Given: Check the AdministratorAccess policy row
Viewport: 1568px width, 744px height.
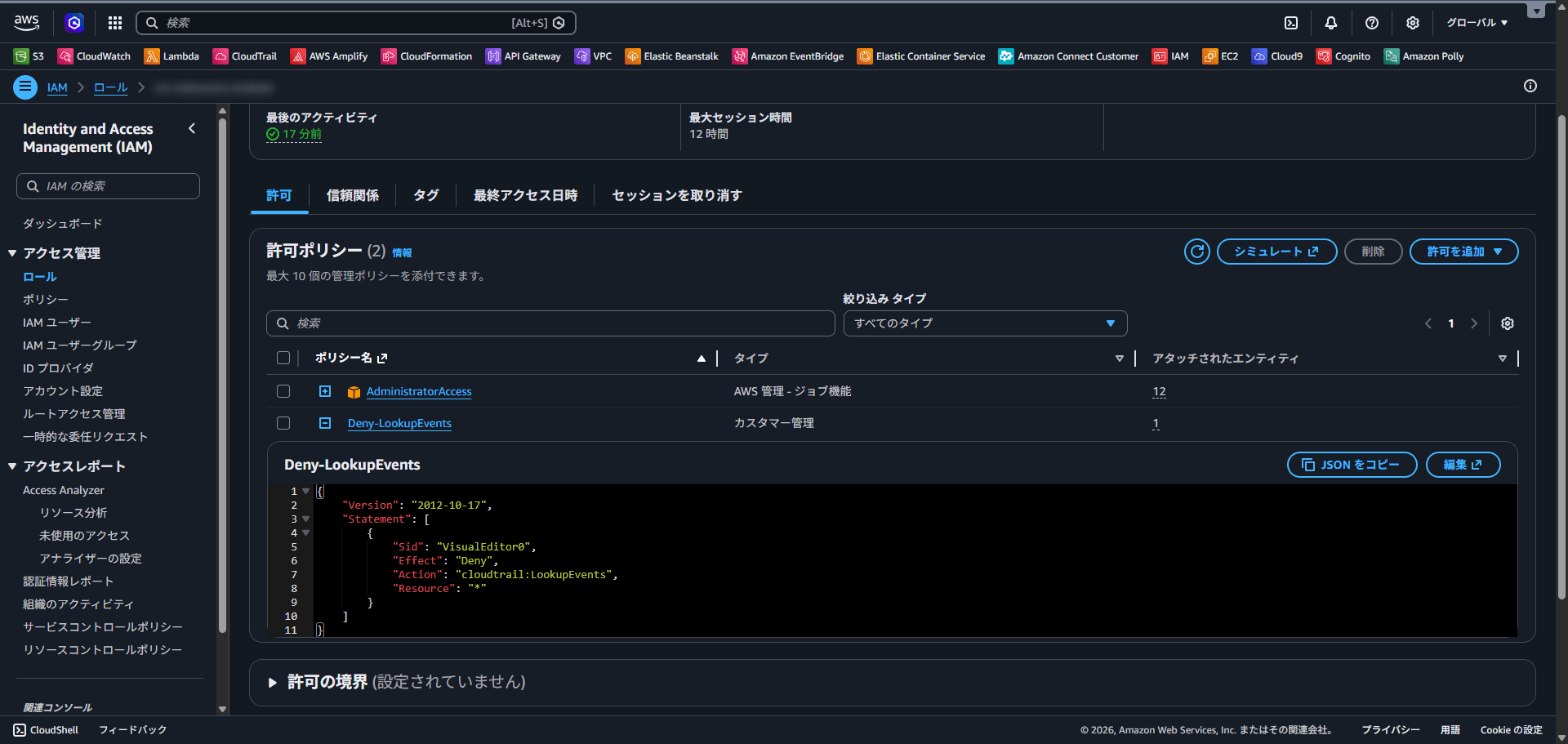Looking at the screenshot, I should (x=283, y=391).
